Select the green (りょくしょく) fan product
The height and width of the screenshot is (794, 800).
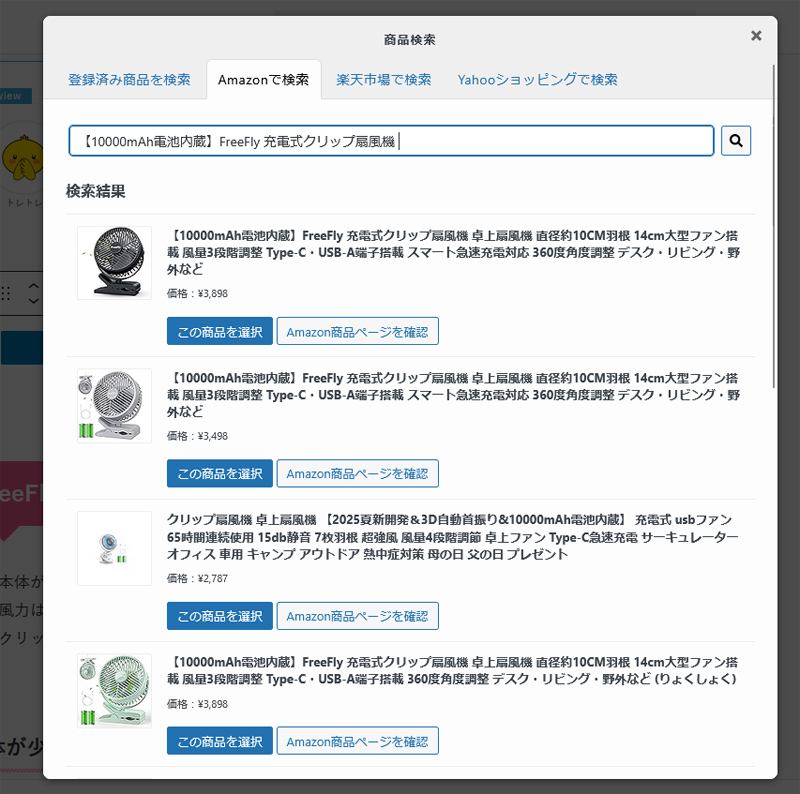tap(219, 741)
